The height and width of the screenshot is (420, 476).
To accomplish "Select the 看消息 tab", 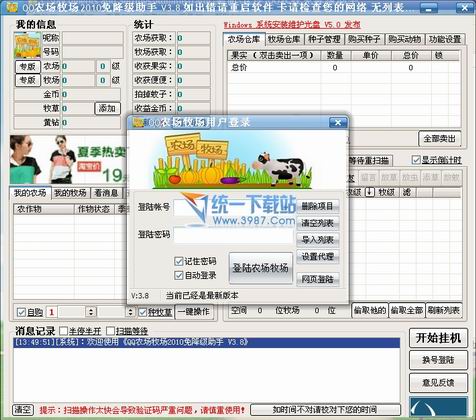I will click(x=106, y=193).
